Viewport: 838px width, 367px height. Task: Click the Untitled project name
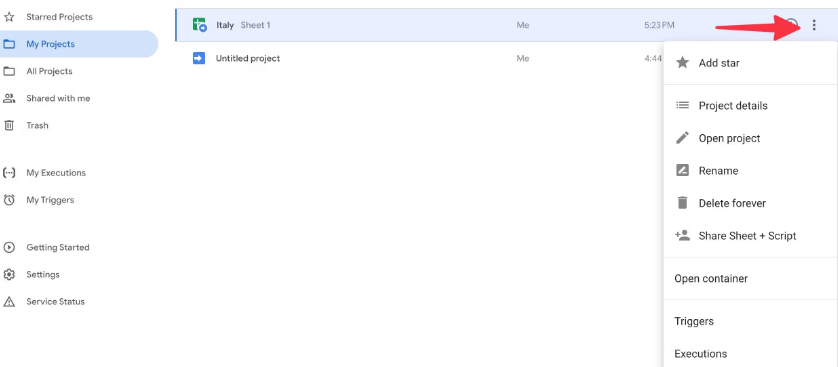coord(248,58)
